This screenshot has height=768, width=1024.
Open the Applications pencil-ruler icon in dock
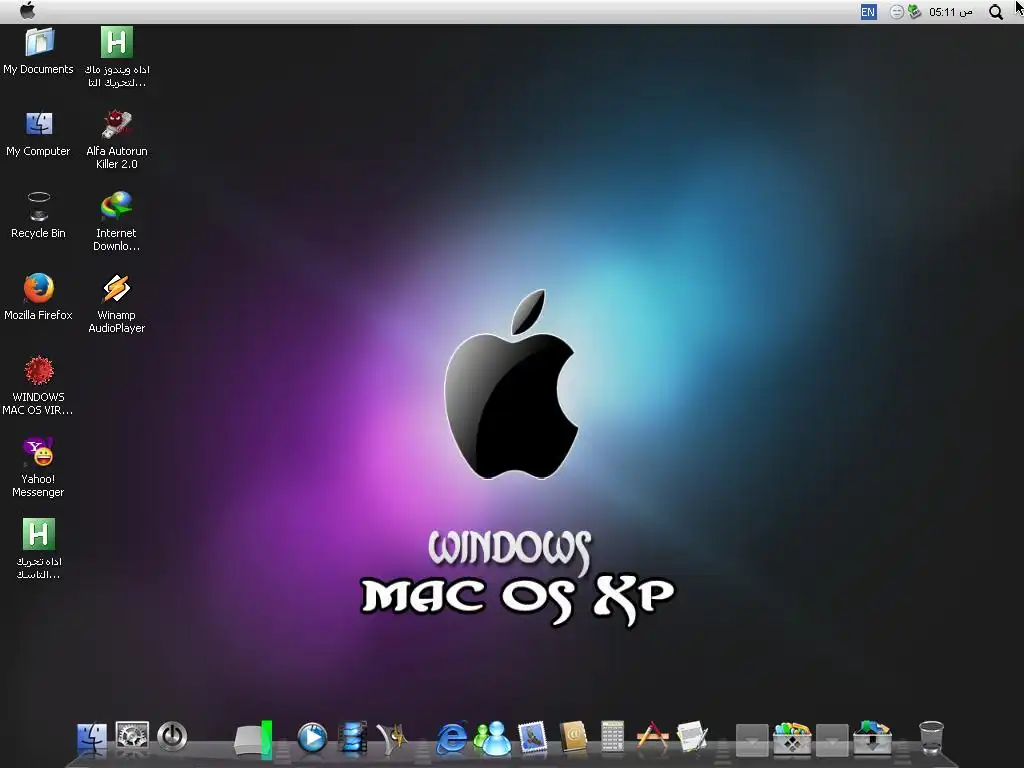tap(652, 737)
